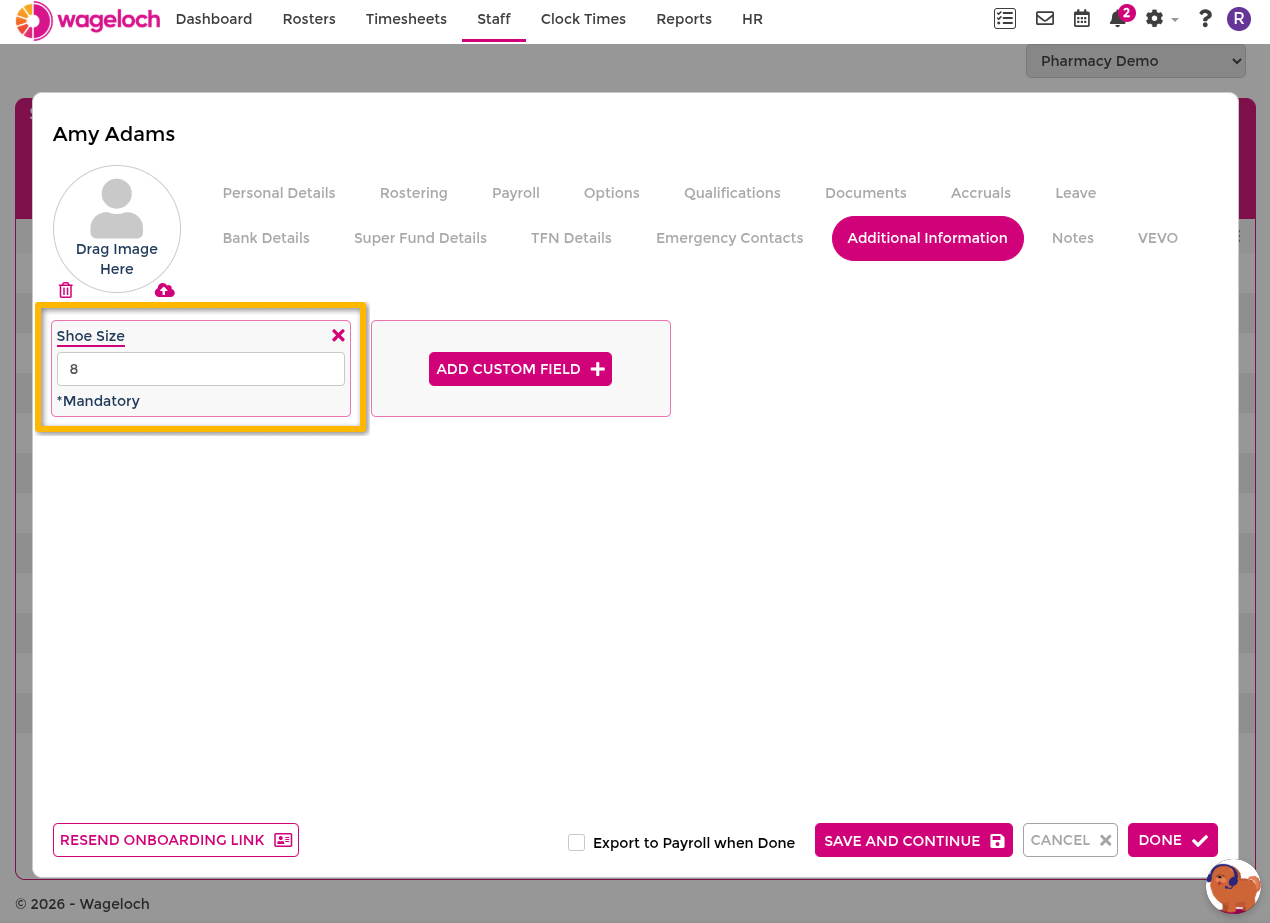The image size is (1270, 923).
Task: Switch to the TFN Details tab
Action: point(571,238)
